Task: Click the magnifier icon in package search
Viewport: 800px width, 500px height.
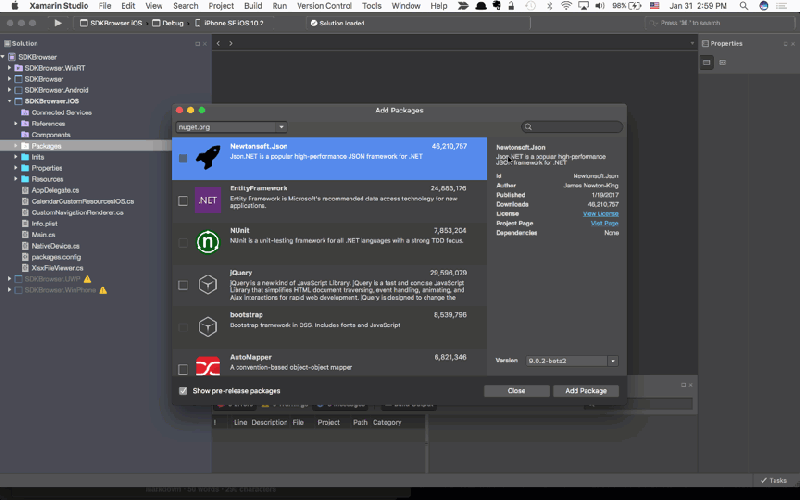Action: point(529,127)
